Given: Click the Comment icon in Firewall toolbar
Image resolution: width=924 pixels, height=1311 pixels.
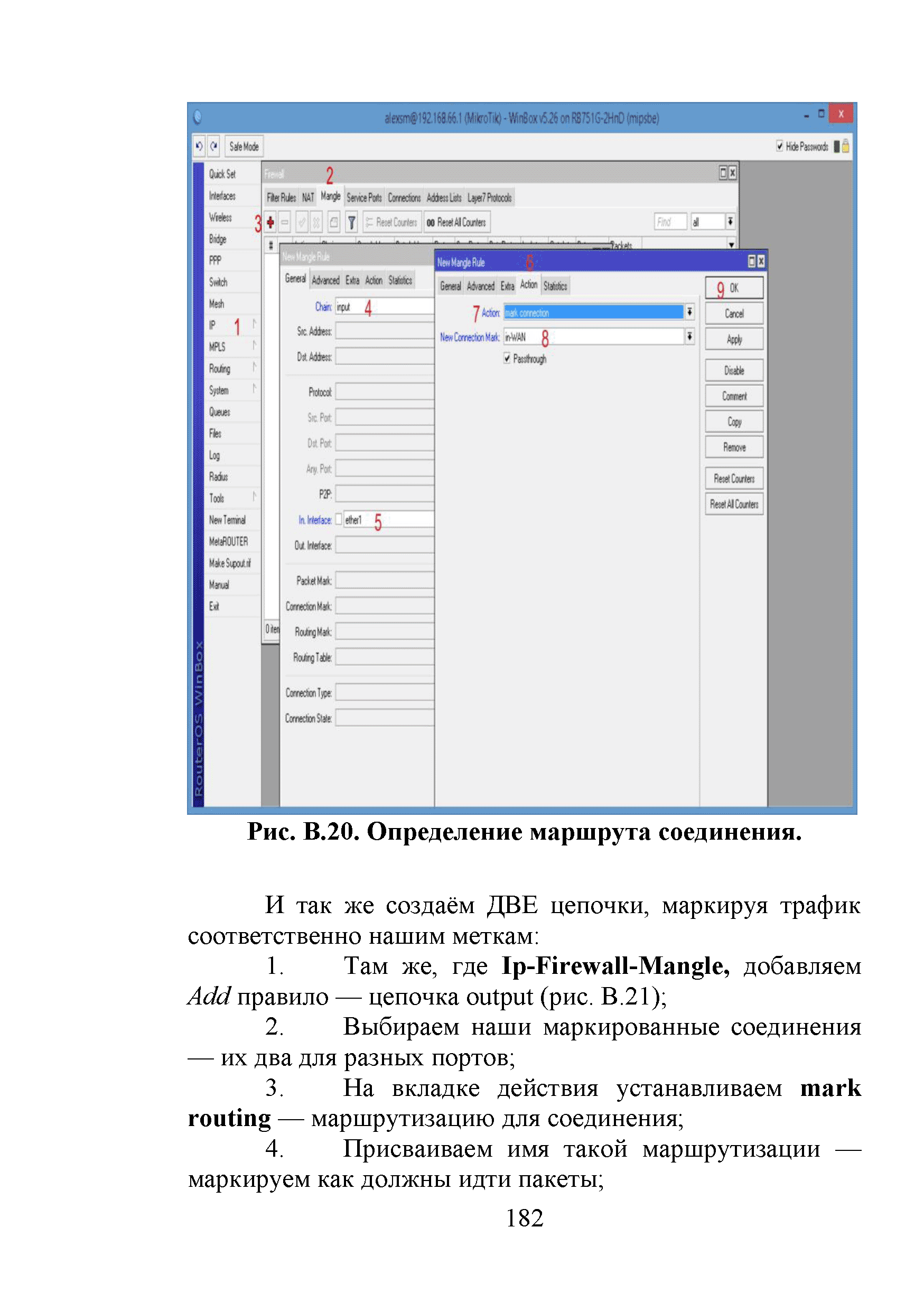Looking at the screenshot, I should 334,222.
